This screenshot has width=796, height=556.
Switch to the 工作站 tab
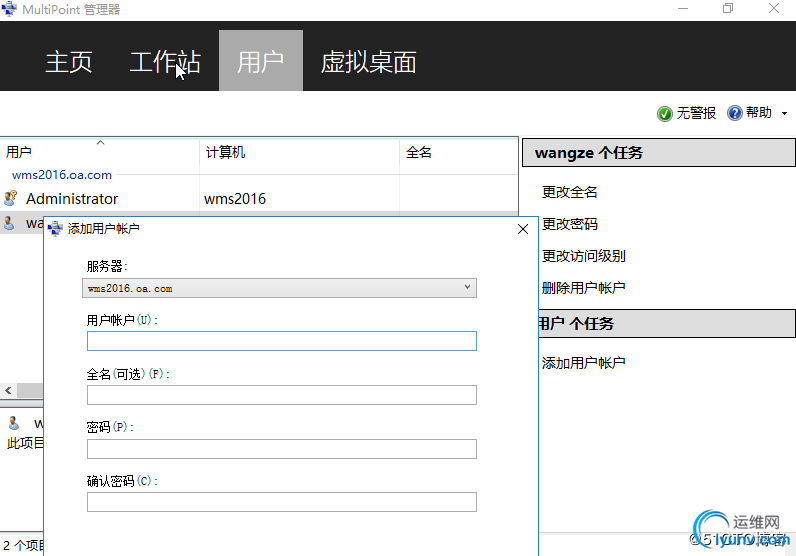point(165,61)
